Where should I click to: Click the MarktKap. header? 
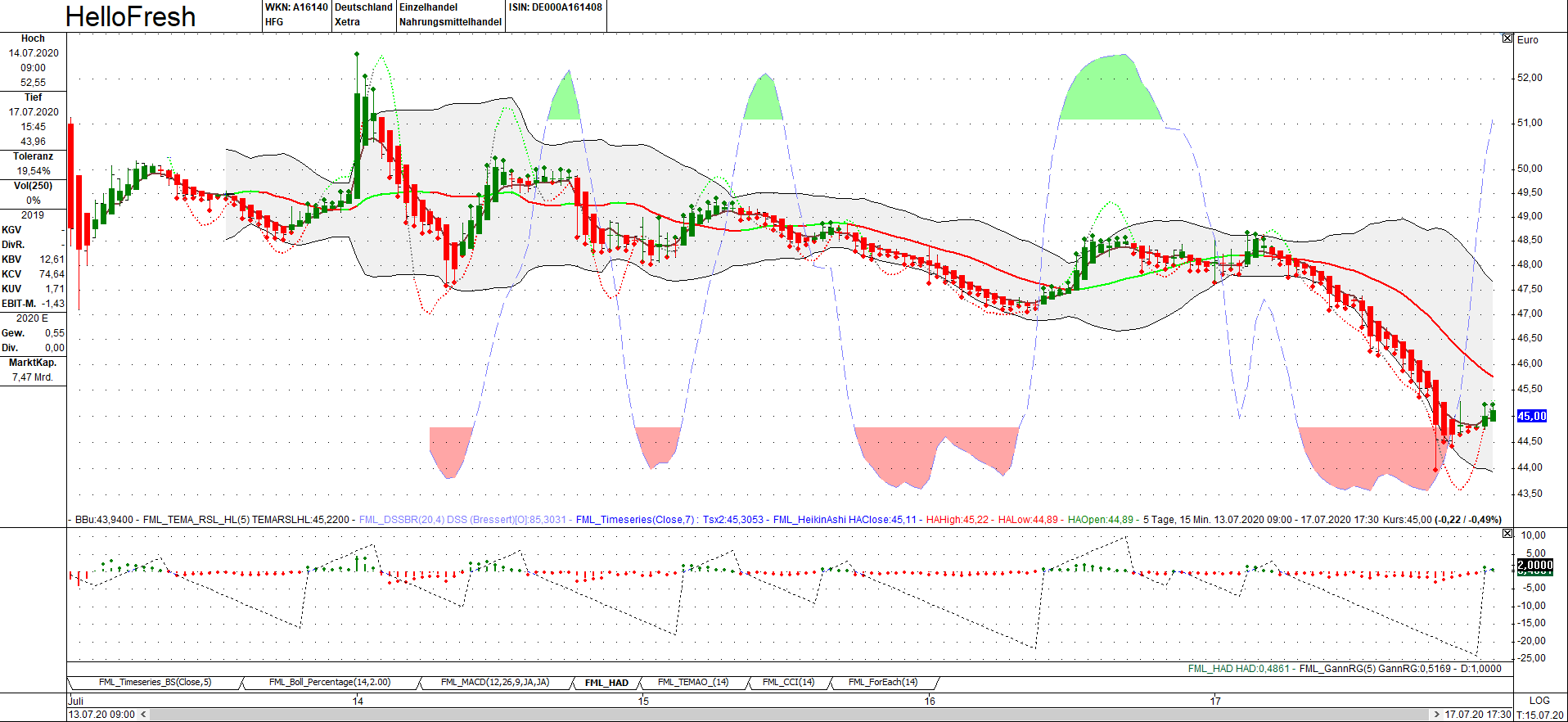[x=33, y=363]
